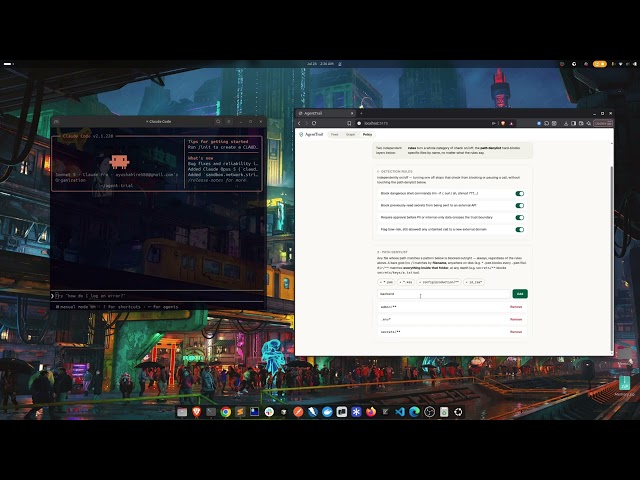Open the browser downloads icon

[x=566, y=123]
